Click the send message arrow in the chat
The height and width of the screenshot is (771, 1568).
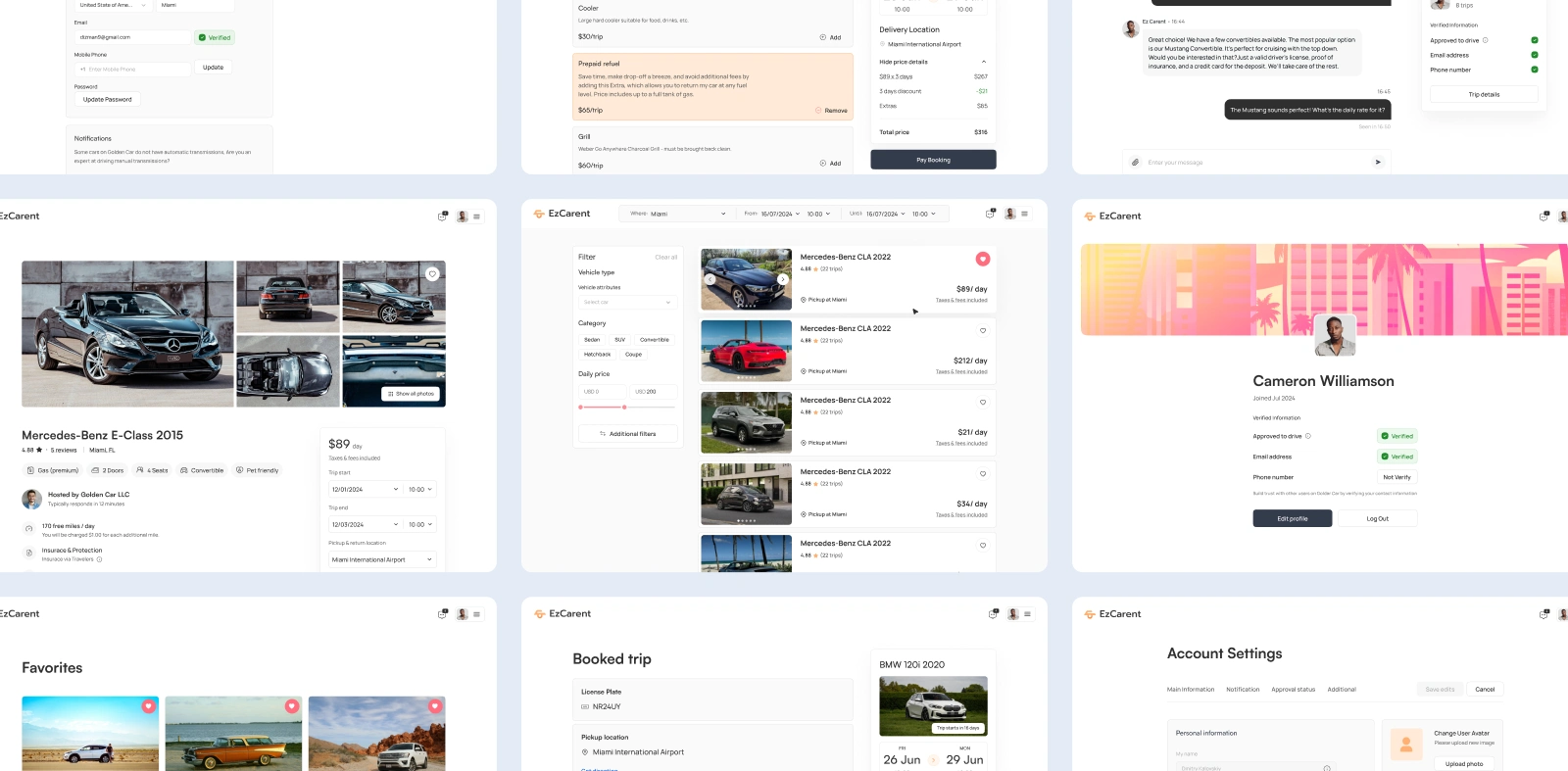coord(1378,163)
